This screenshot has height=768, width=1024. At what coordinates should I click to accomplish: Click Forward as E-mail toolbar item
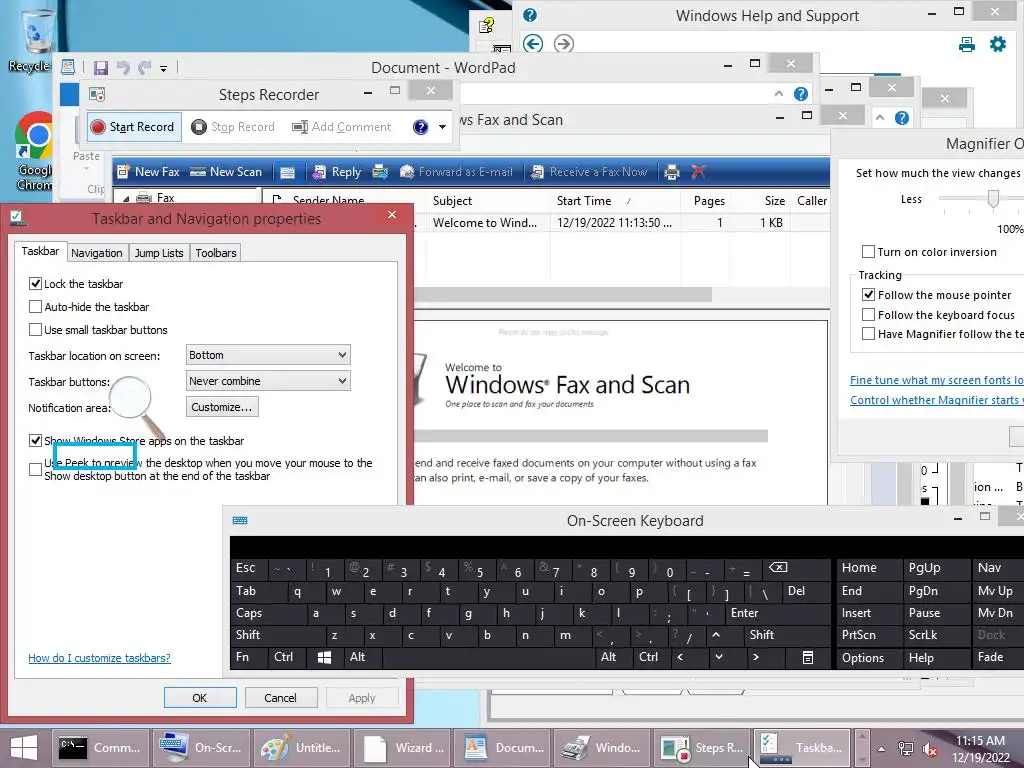(456, 172)
